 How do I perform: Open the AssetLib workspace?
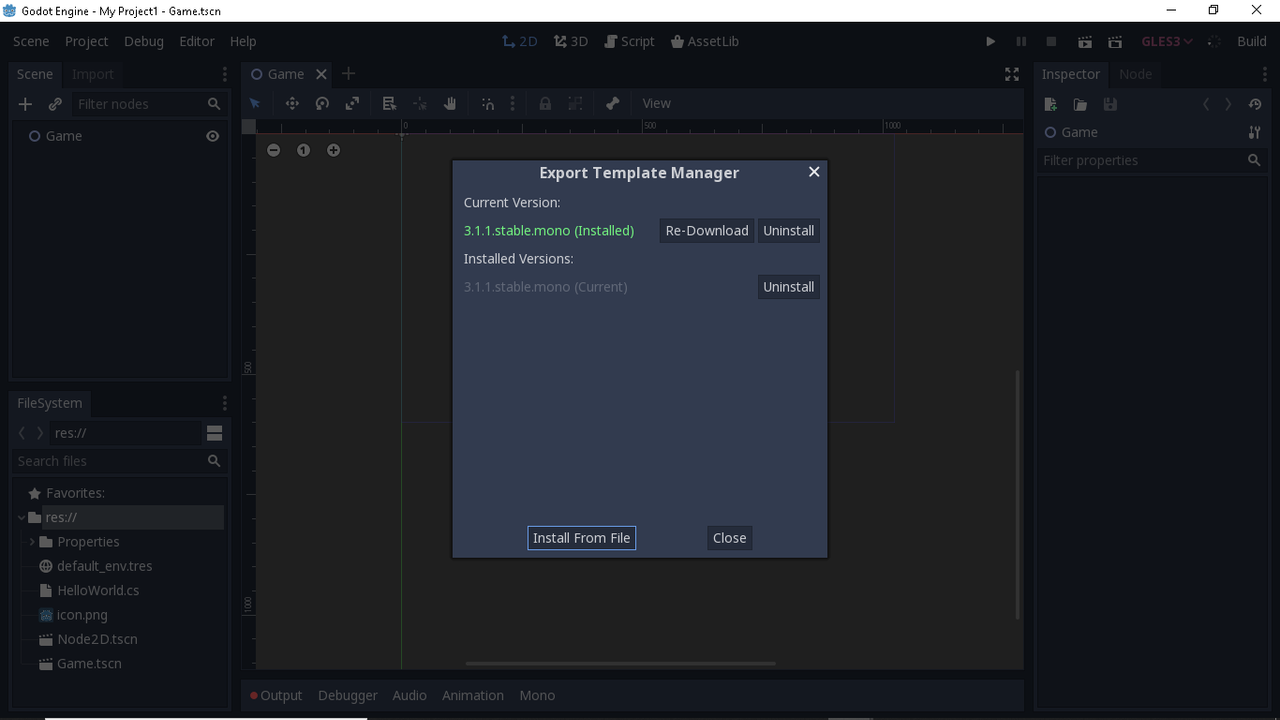tap(705, 41)
